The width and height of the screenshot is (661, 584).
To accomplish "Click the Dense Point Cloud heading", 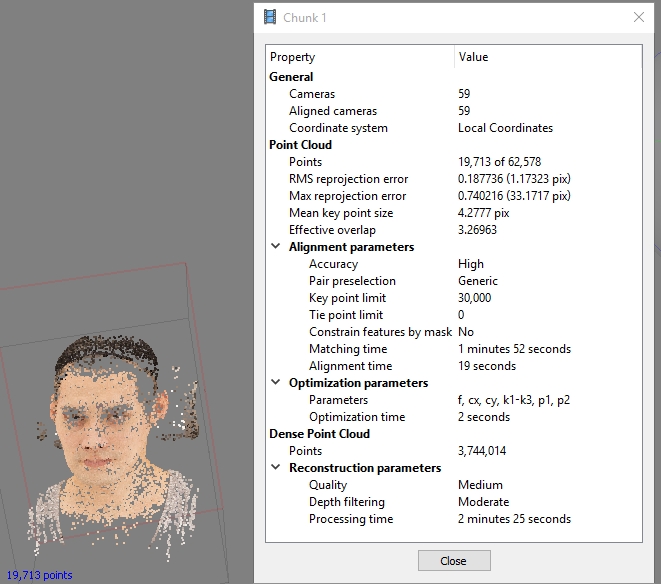I will (319, 434).
